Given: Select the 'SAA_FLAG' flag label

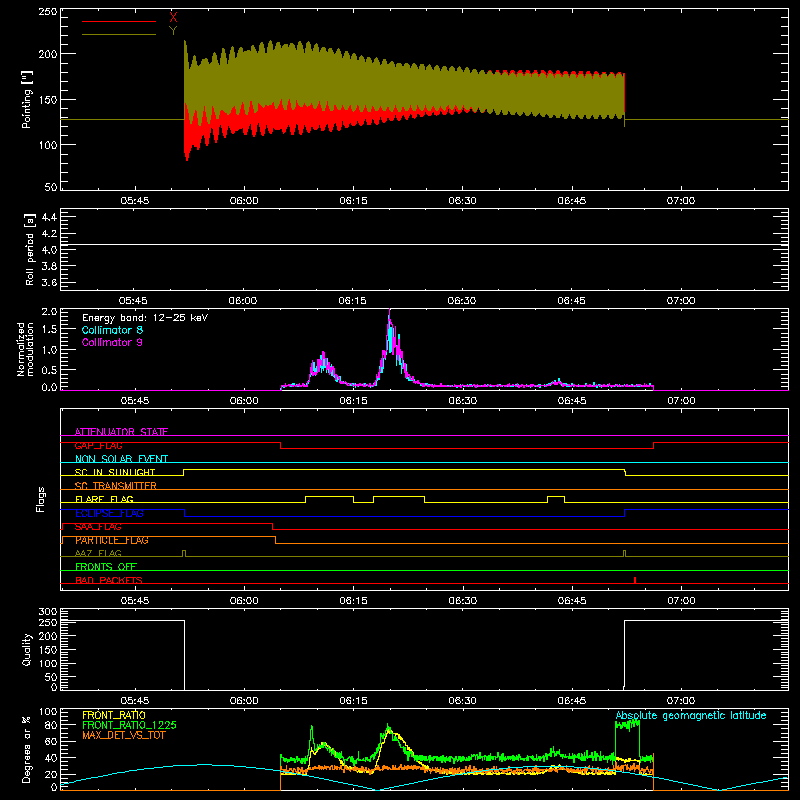Looking at the screenshot, I should (x=98, y=527).
